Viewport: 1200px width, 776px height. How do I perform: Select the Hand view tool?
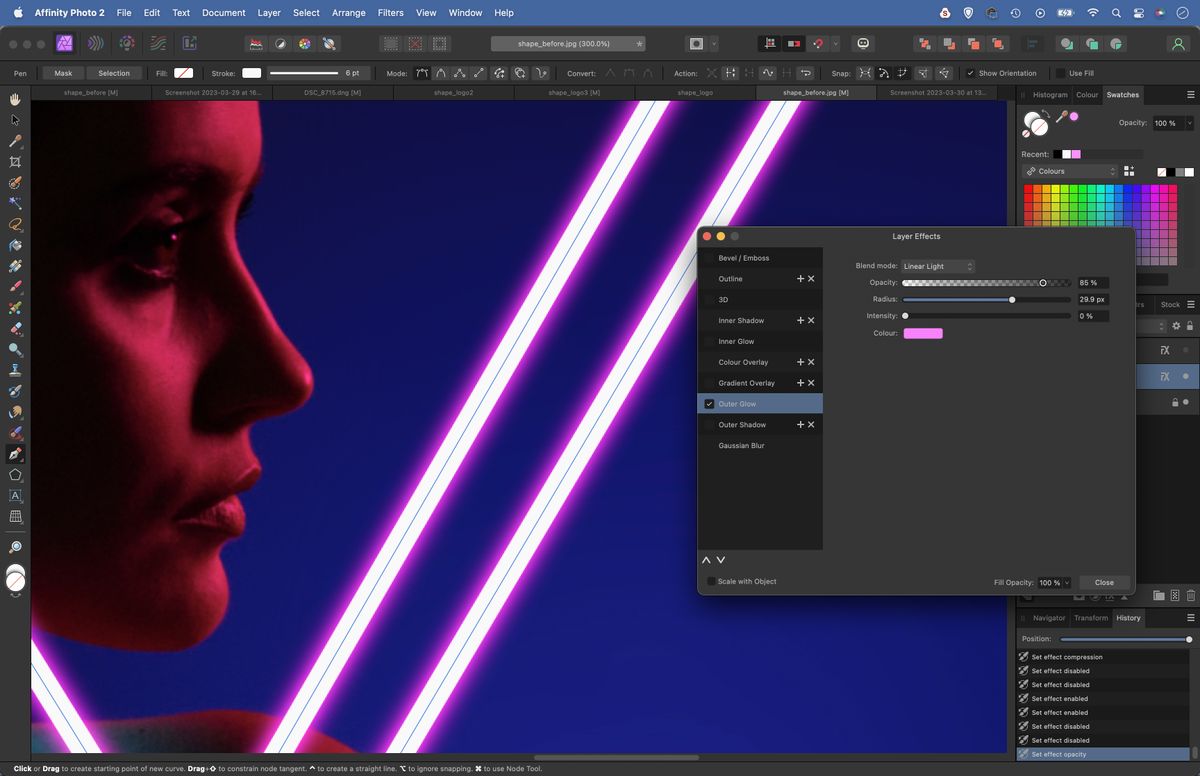(x=15, y=99)
